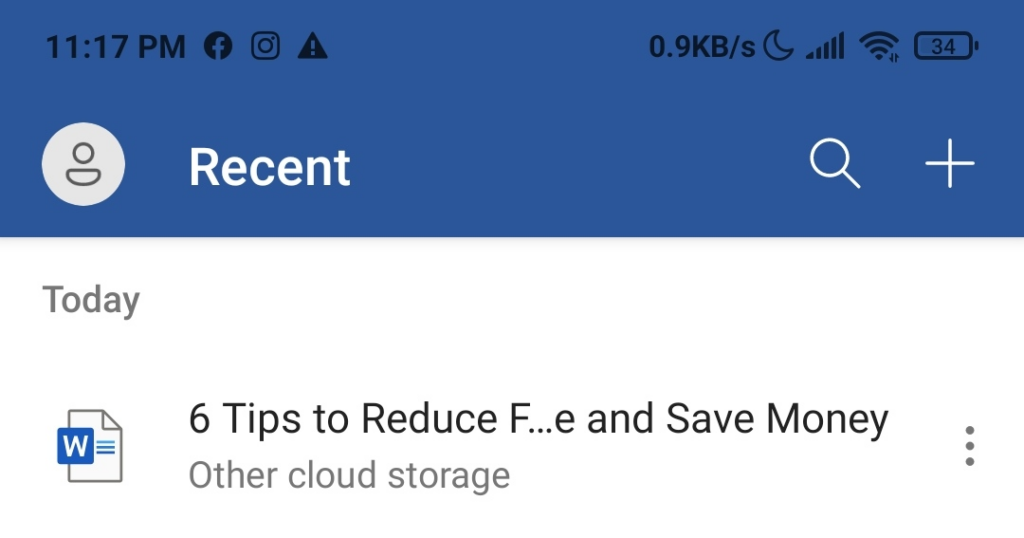Tap blank white area right of Today
The height and width of the screenshot is (538, 1024).
pos(560,300)
